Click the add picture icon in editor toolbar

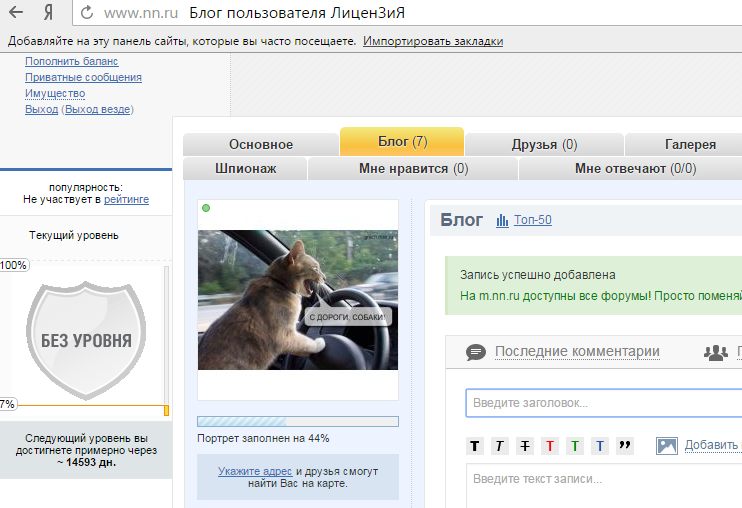[667, 446]
